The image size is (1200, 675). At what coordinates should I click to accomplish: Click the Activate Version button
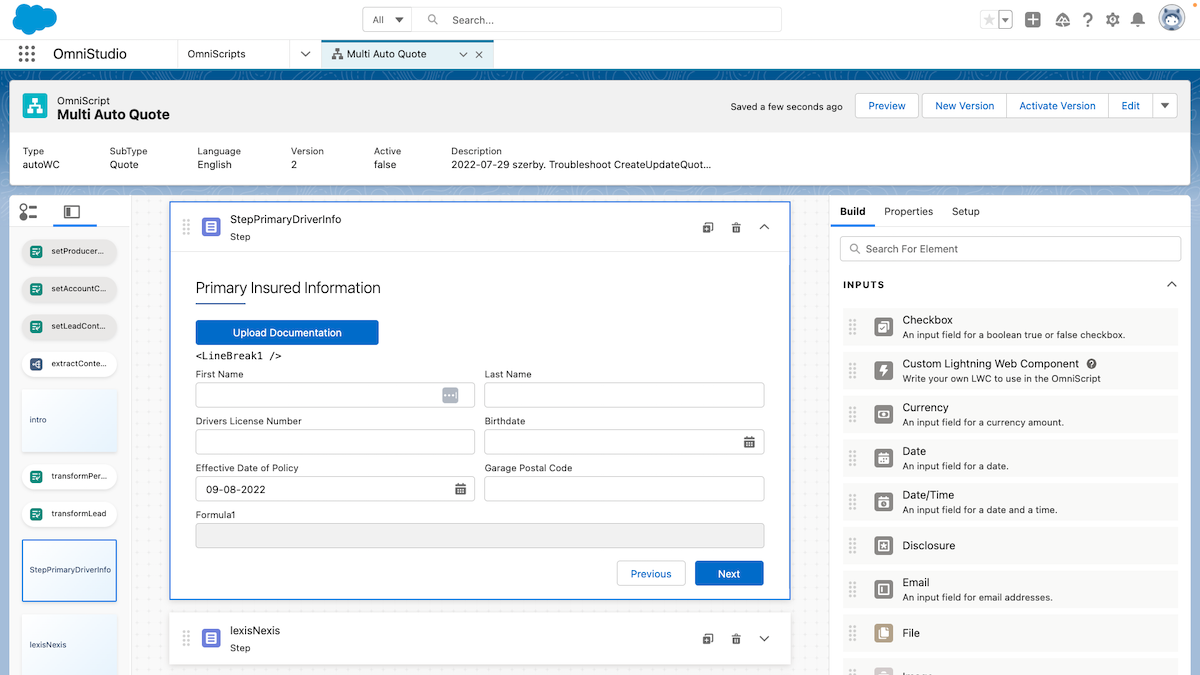coord(1057,106)
